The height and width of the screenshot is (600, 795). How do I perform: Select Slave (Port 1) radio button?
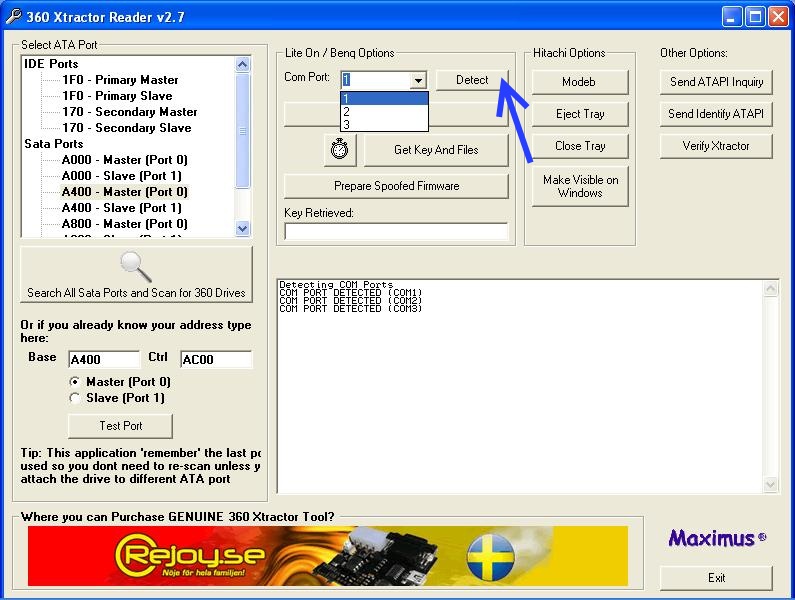75,398
